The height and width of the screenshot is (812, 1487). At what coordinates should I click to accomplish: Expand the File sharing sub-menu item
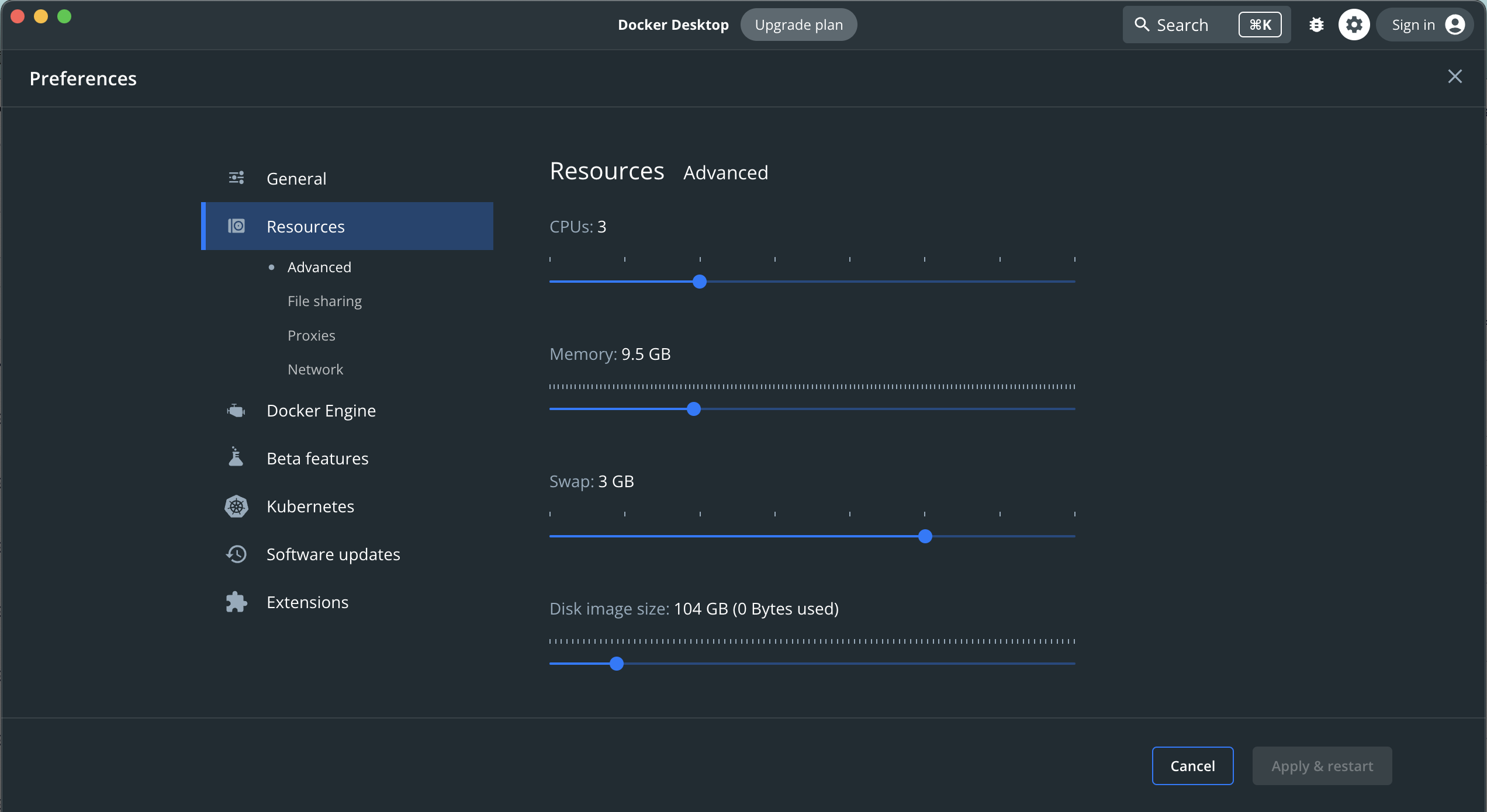click(x=324, y=300)
